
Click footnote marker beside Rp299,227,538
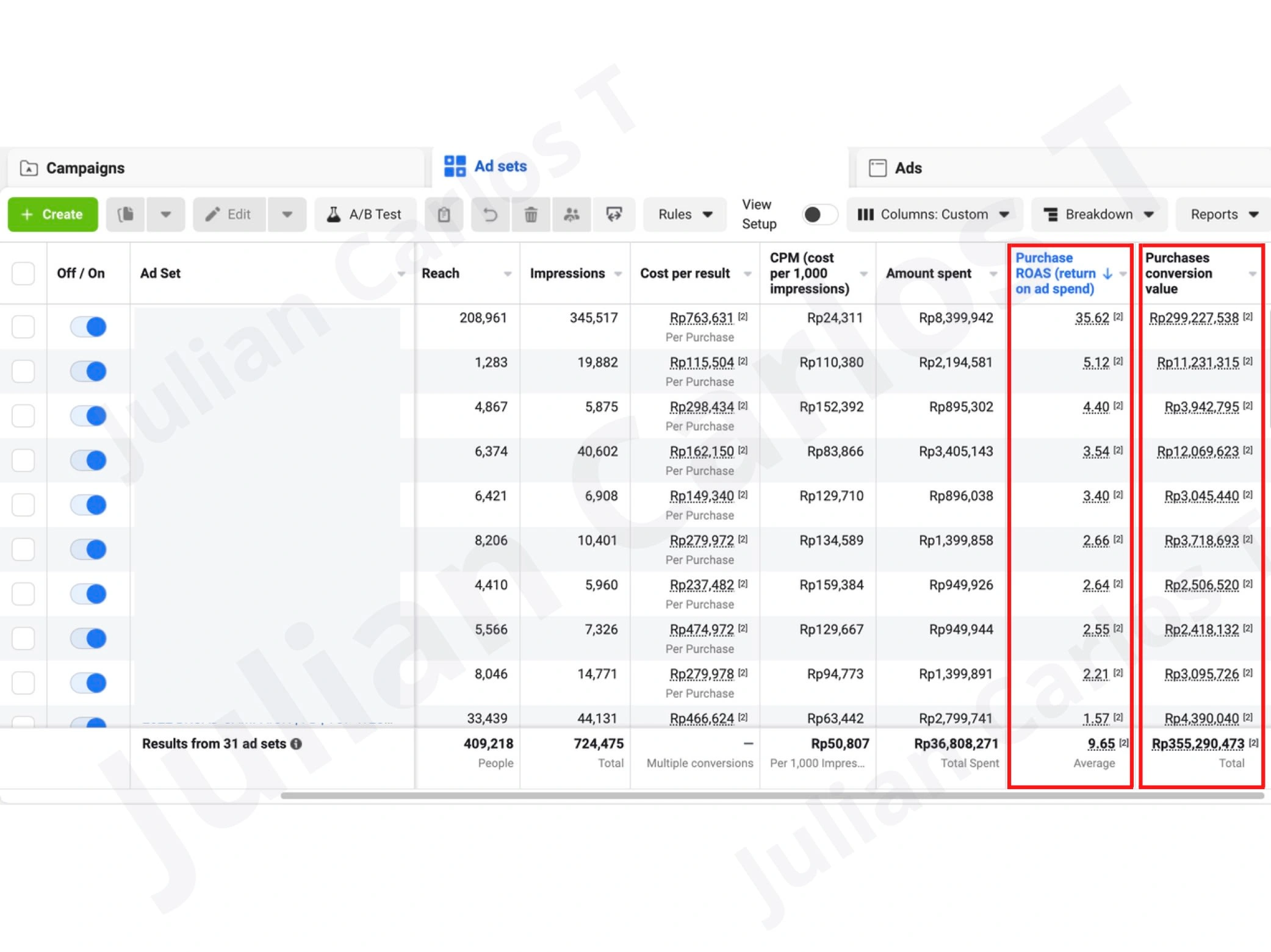pyautogui.click(x=1248, y=317)
